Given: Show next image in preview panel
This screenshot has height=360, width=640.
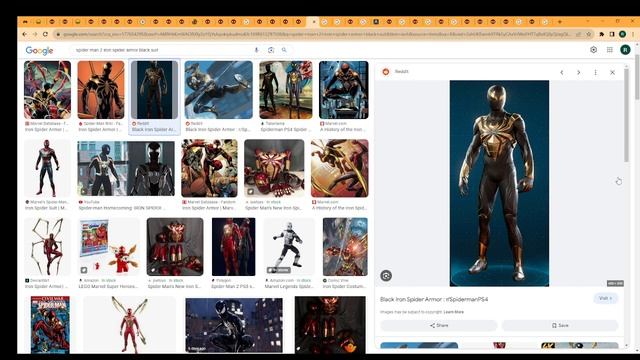Looking at the screenshot, I should pyautogui.click(x=578, y=72).
